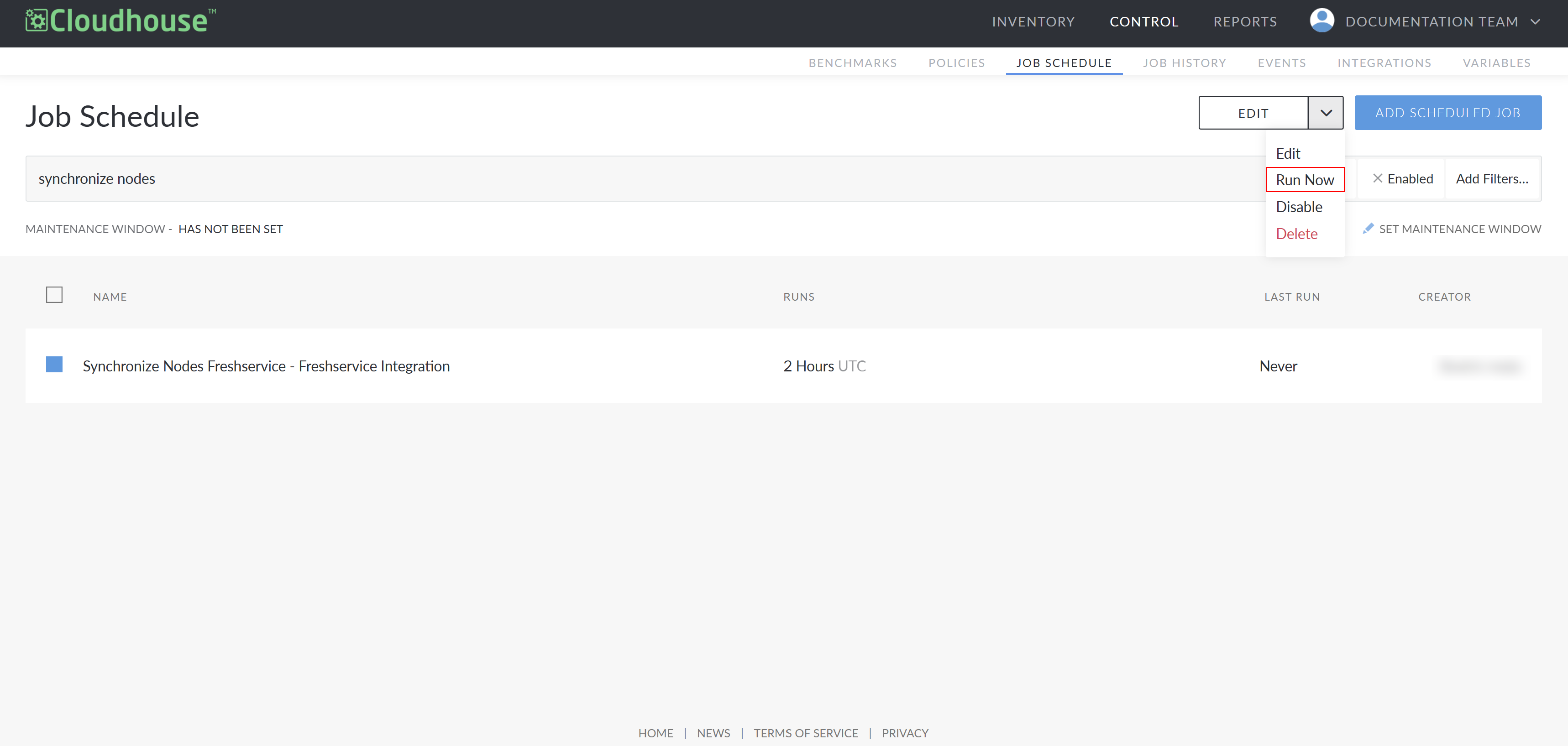
Task: Click the pencil icon for maintenance window
Action: coord(1368,228)
